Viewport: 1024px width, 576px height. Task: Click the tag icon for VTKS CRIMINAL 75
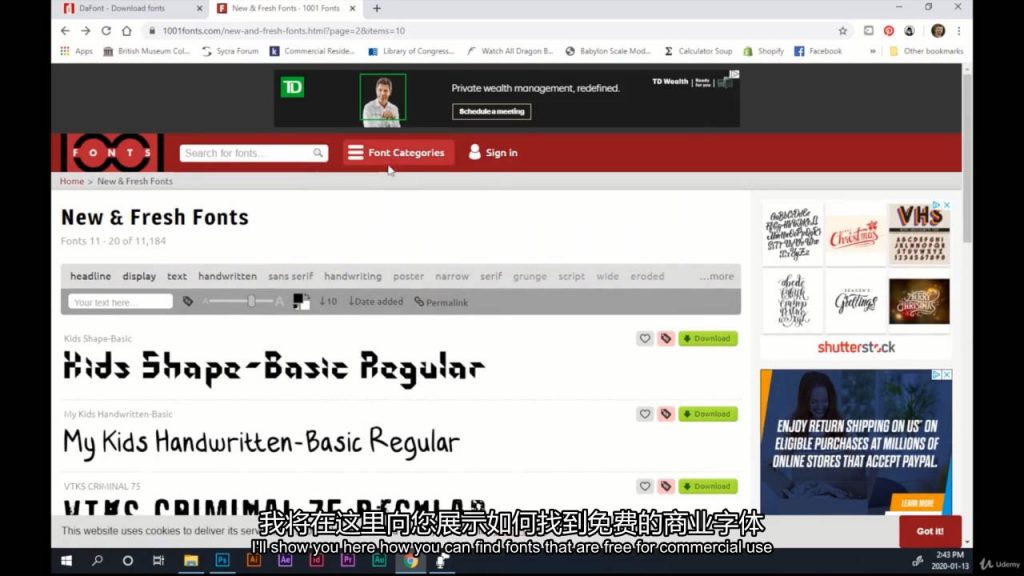665,487
